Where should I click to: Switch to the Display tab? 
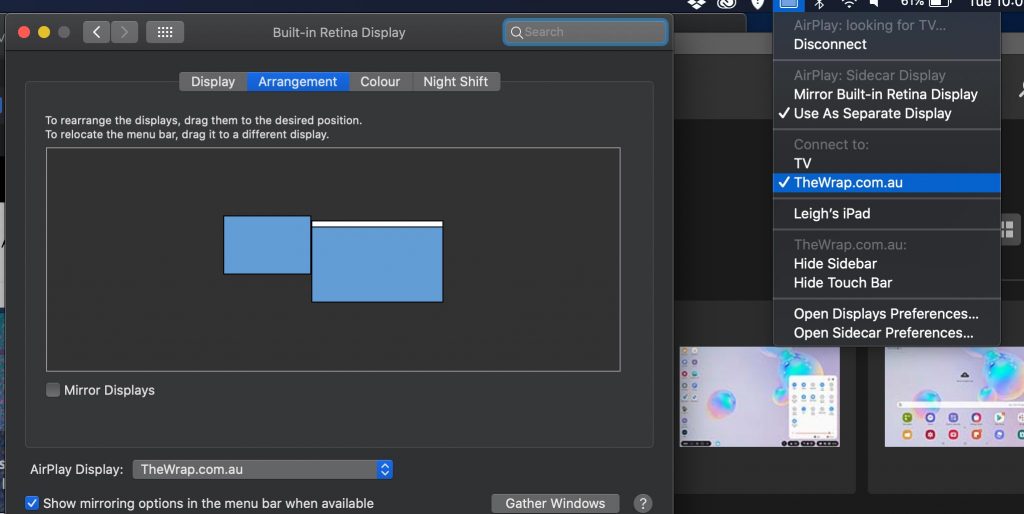pyautogui.click(x=213, y=82)
